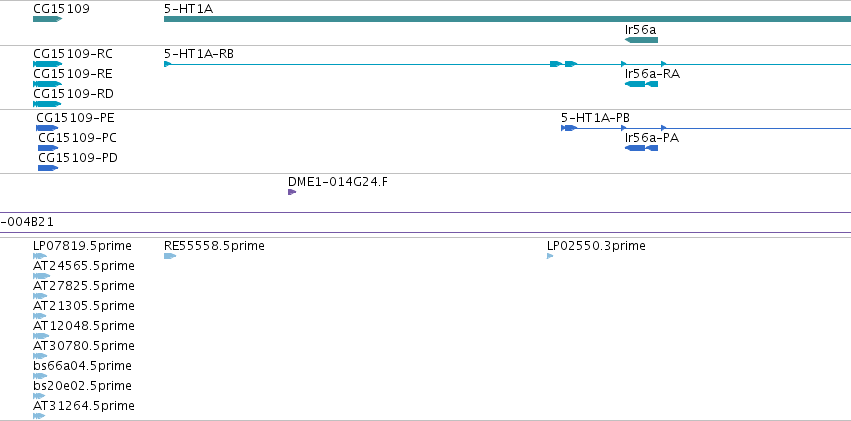Click the RE55558.5prime label
Viewport: 851px width, 421px height.
(214, 246)
